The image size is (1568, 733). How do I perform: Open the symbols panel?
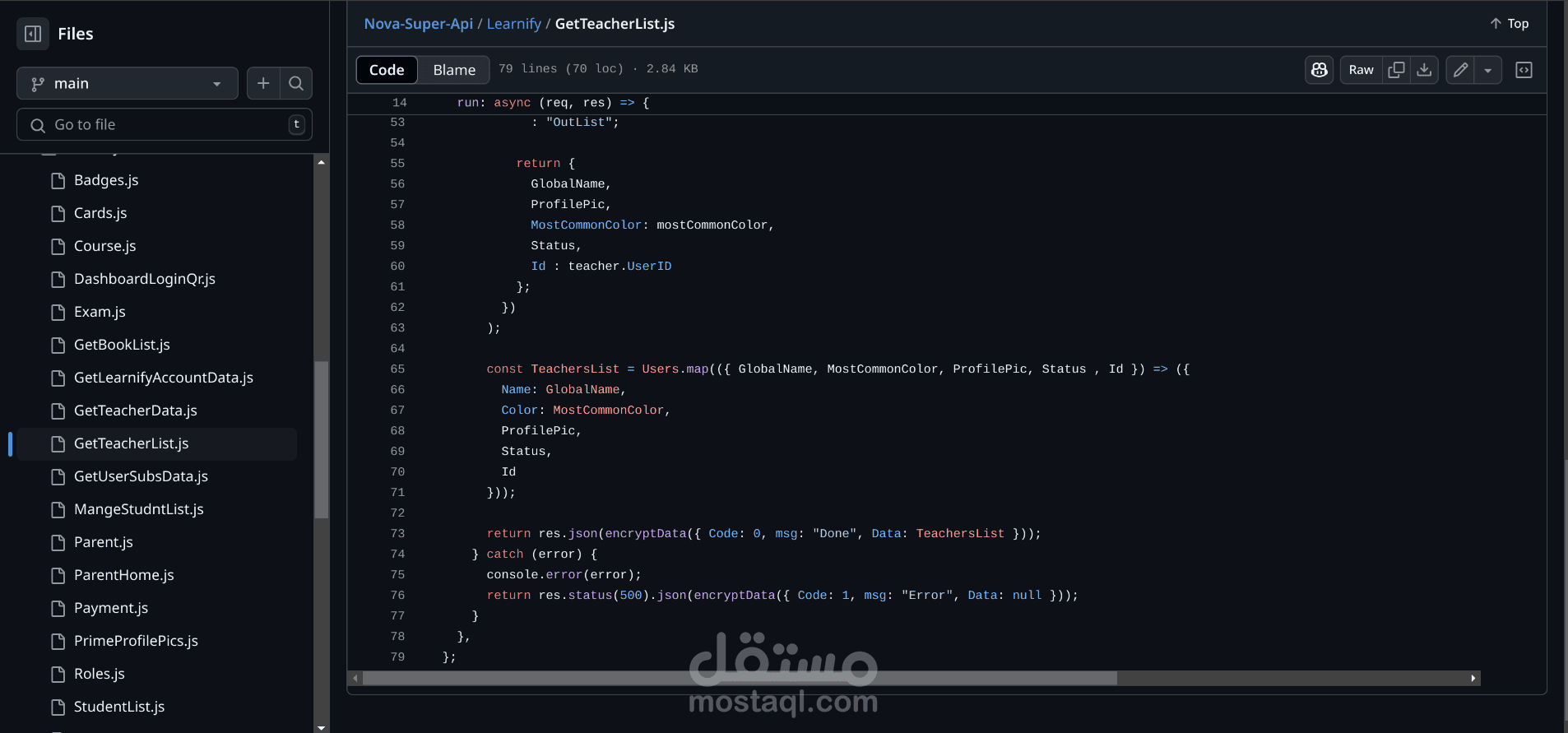pos(1524,70)
